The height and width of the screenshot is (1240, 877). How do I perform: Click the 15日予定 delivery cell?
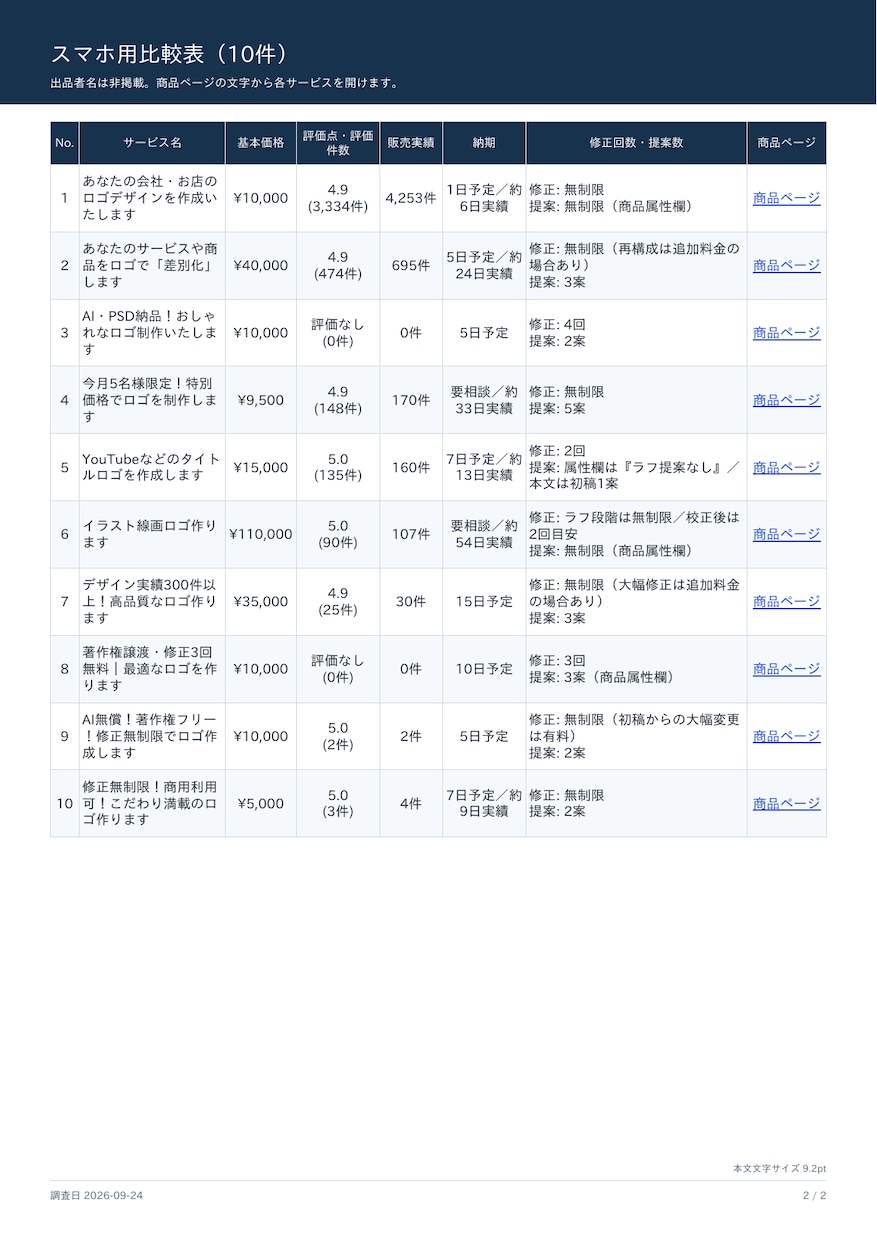point(484,601)
